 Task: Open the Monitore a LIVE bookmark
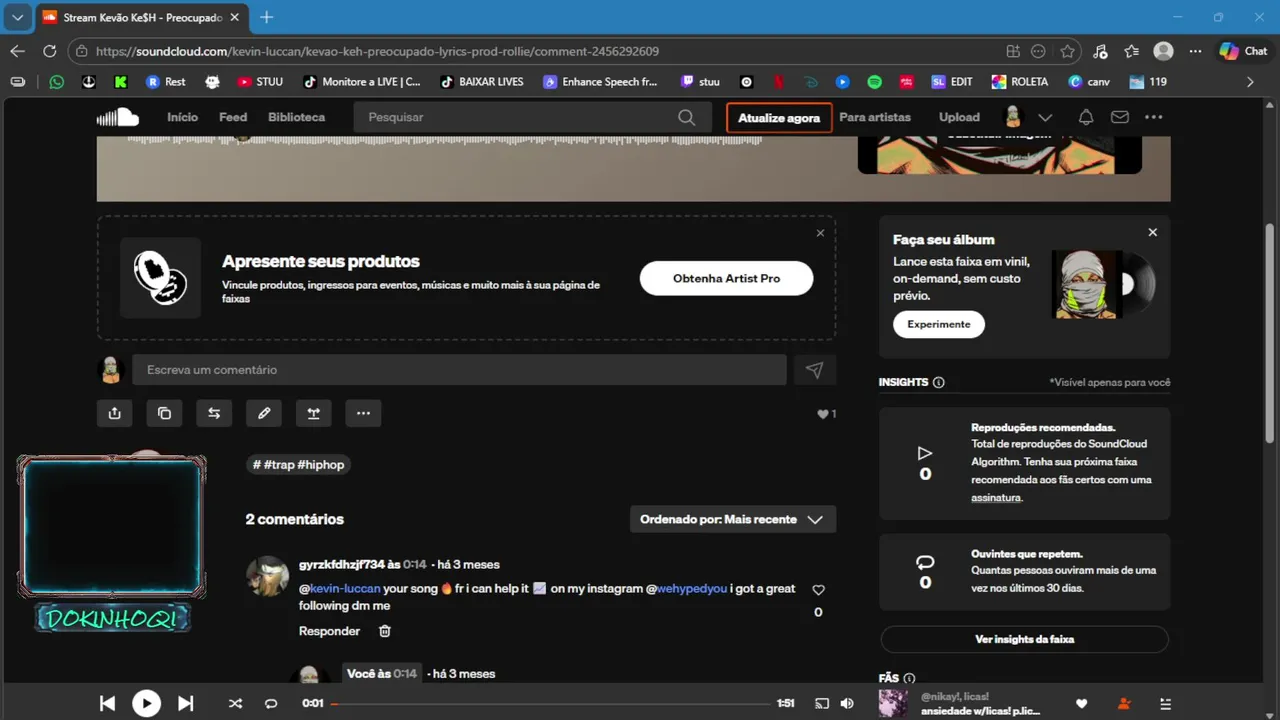[361, 82]
